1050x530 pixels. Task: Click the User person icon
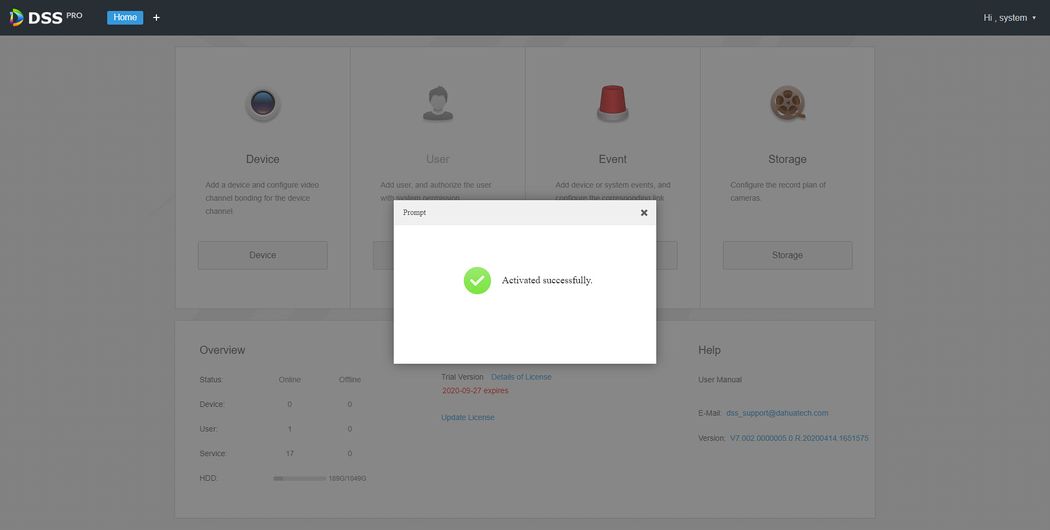click(437, 104)
